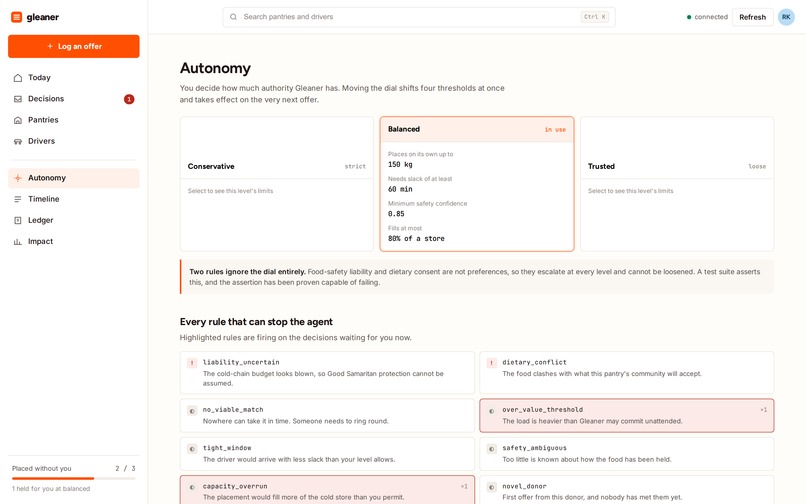Select the Autonomy nav item
This screenshot has height=504, width=806.
(x=74, y=178)
